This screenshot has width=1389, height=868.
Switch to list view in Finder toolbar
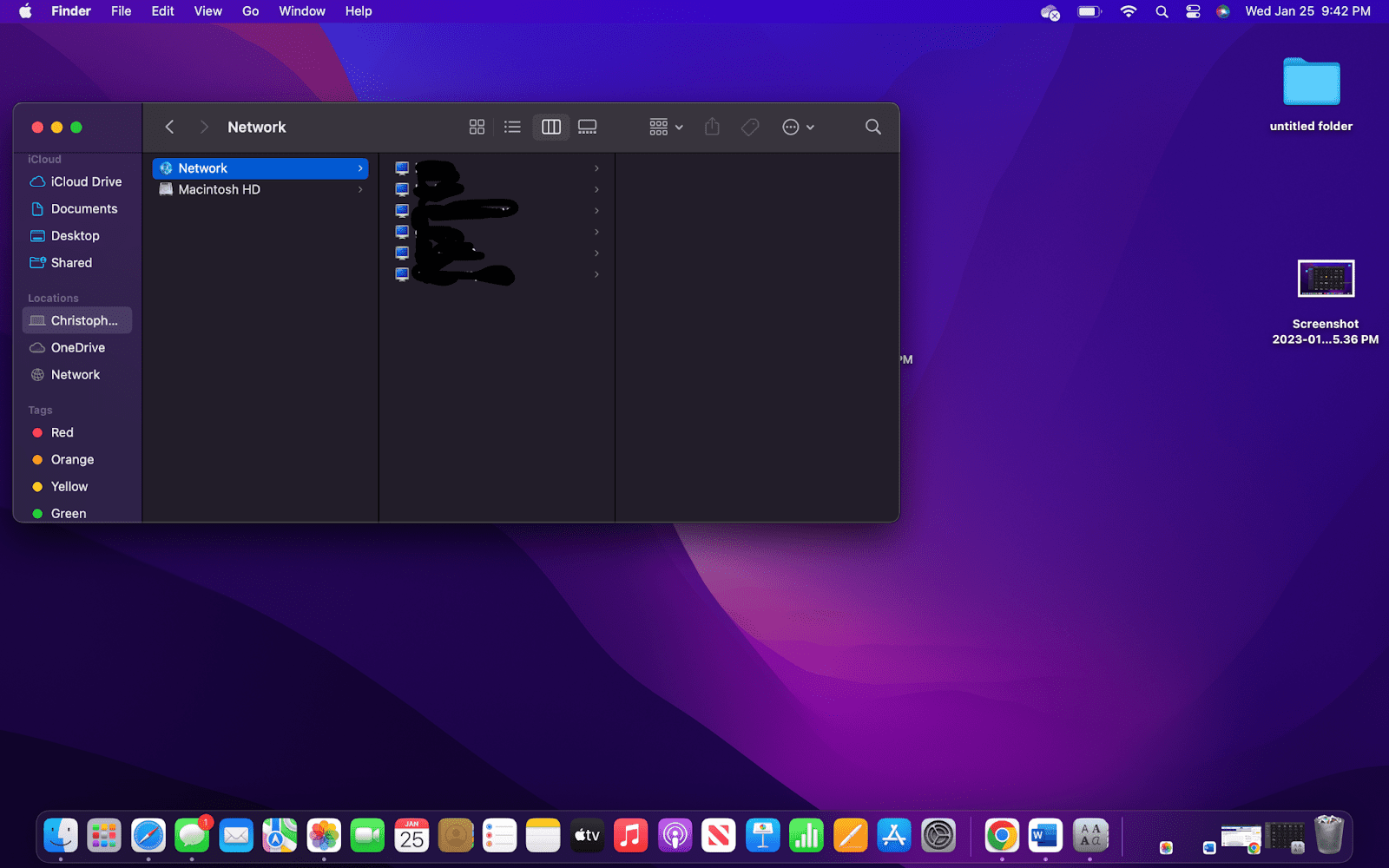(512, 127)
